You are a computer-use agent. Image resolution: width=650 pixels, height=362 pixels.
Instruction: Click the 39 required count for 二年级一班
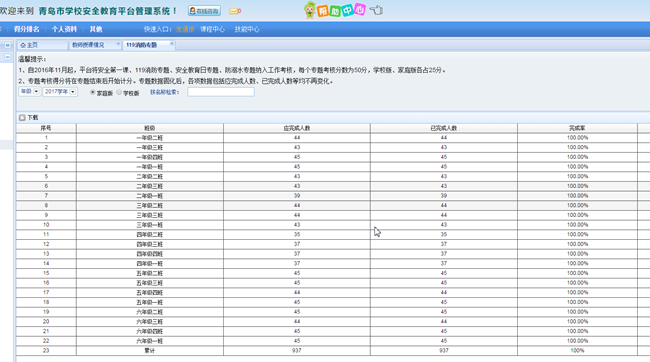pyautogui.click(x=297, y=196)
